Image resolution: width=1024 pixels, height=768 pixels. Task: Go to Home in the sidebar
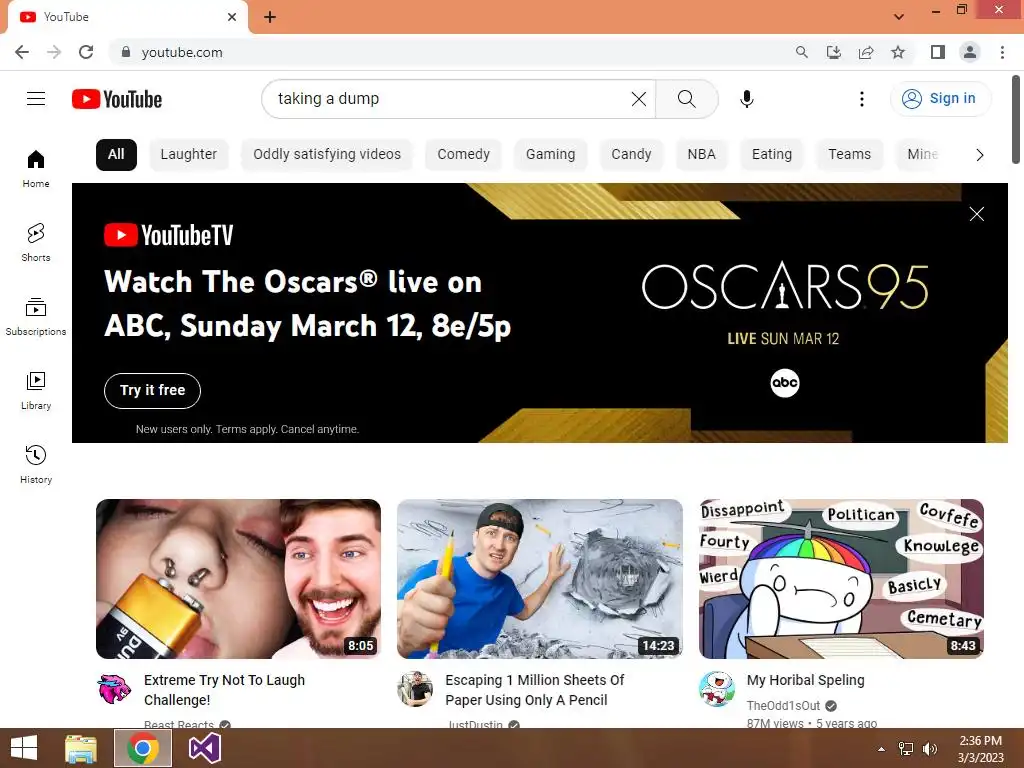36,168
